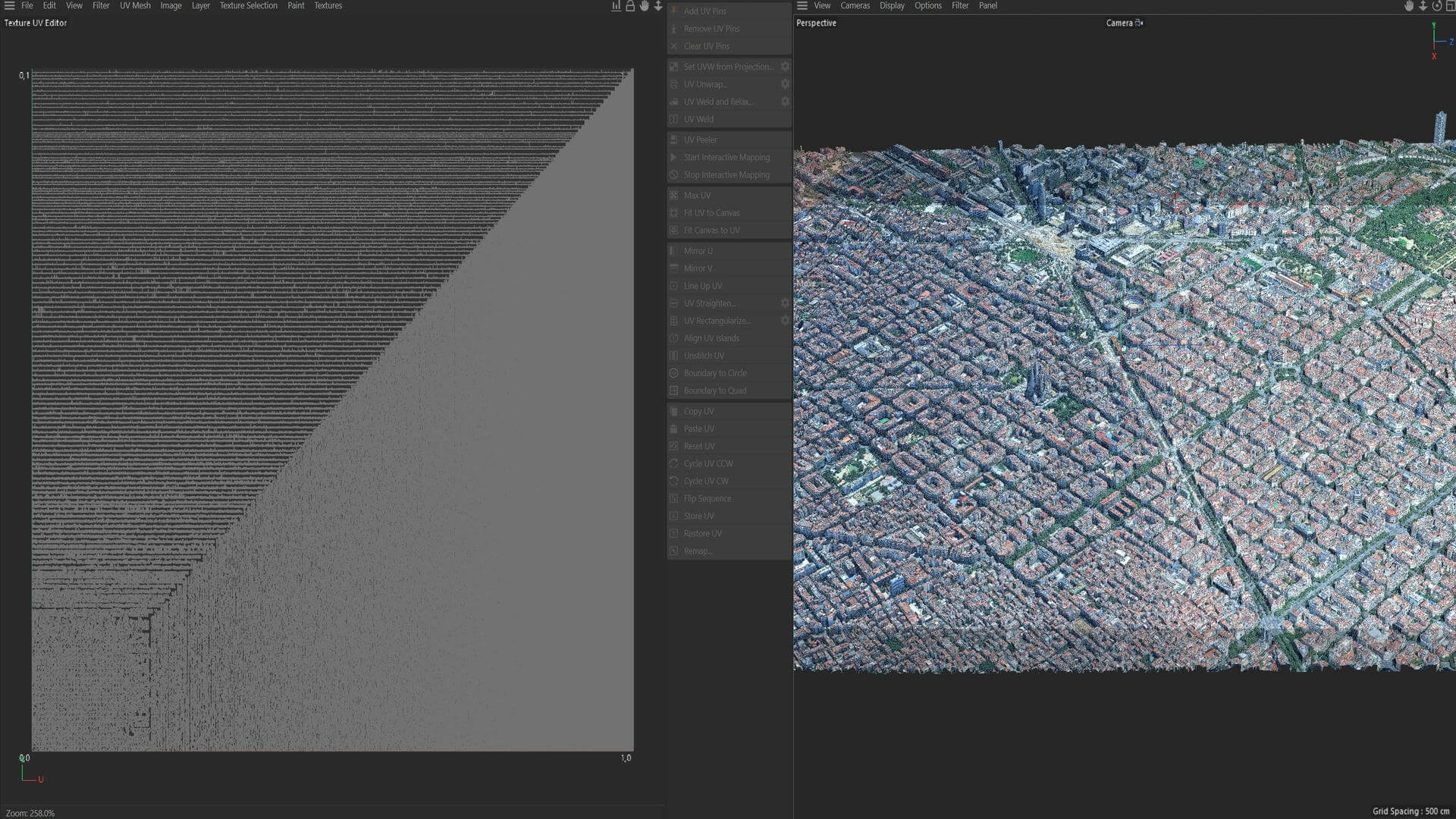This screenshot has height=819, width=1456.
Task: Click Max UV command
Action: click(x=730, y=196)
